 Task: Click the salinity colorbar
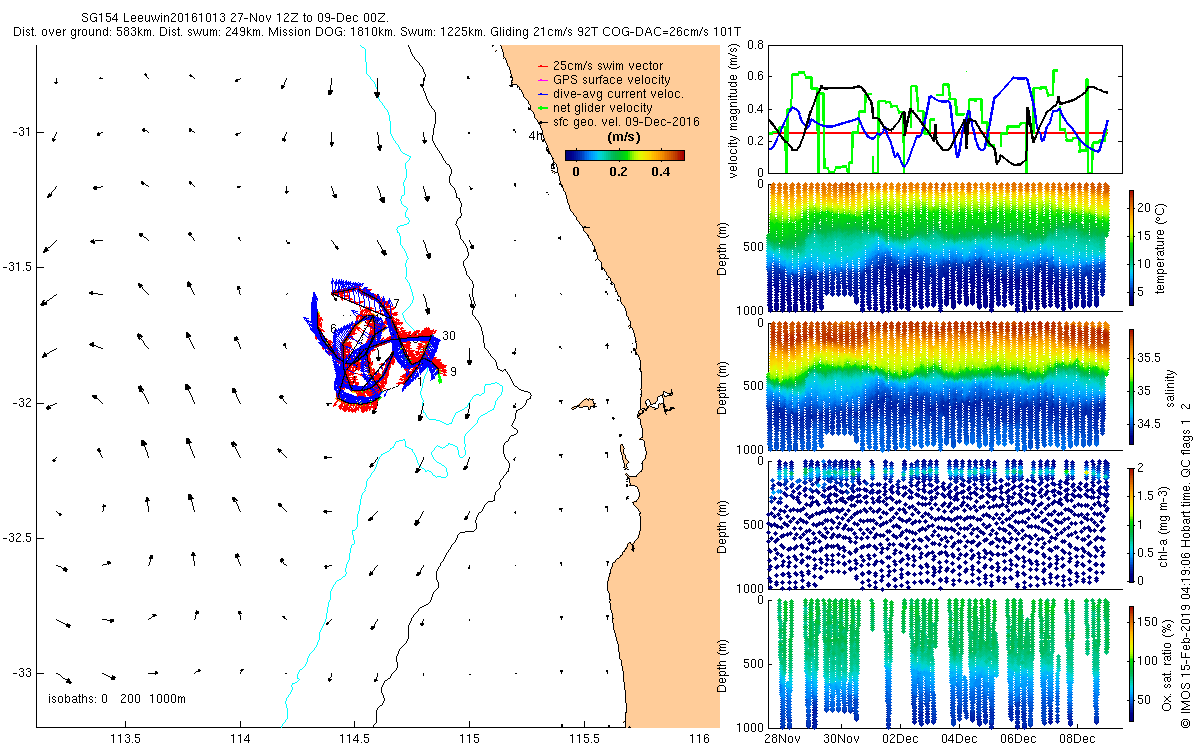point(1132,386)
